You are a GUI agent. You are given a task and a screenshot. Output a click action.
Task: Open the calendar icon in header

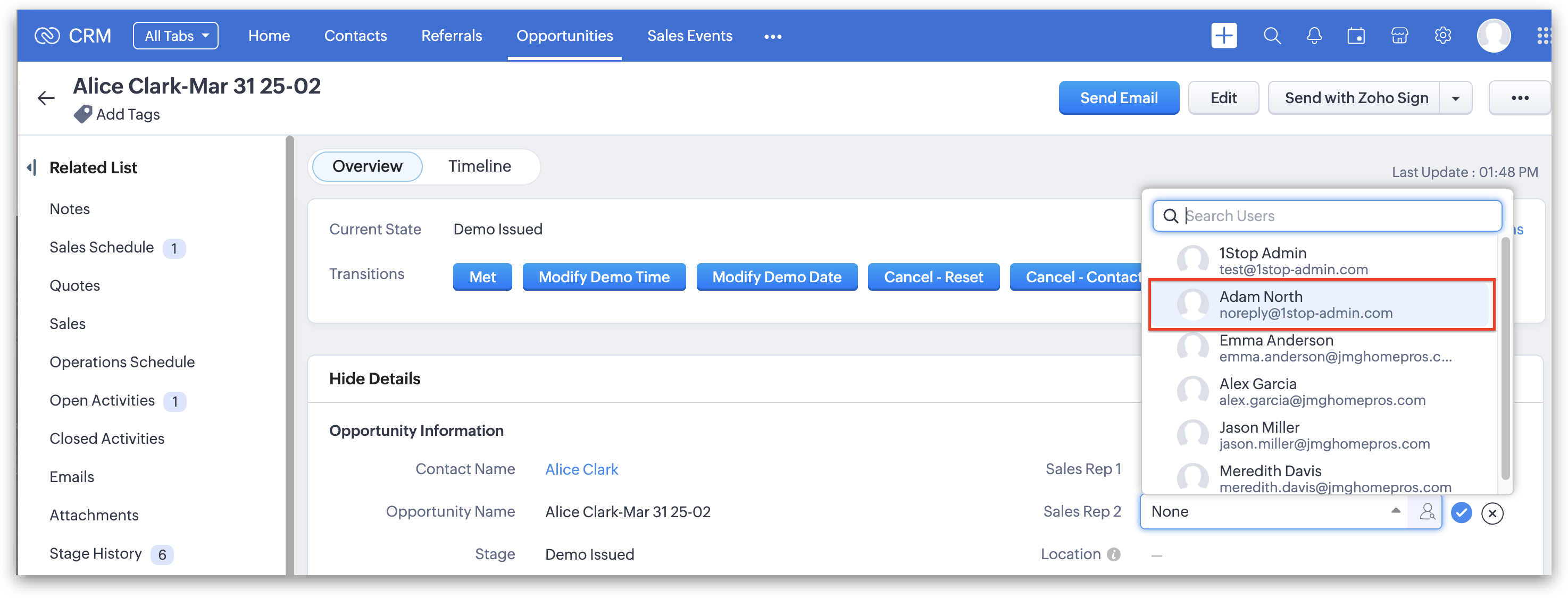click(1356, 36)
